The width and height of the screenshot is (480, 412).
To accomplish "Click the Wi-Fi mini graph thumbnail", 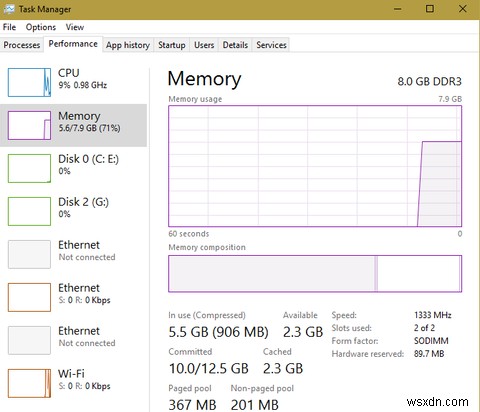I will [29, 383].
